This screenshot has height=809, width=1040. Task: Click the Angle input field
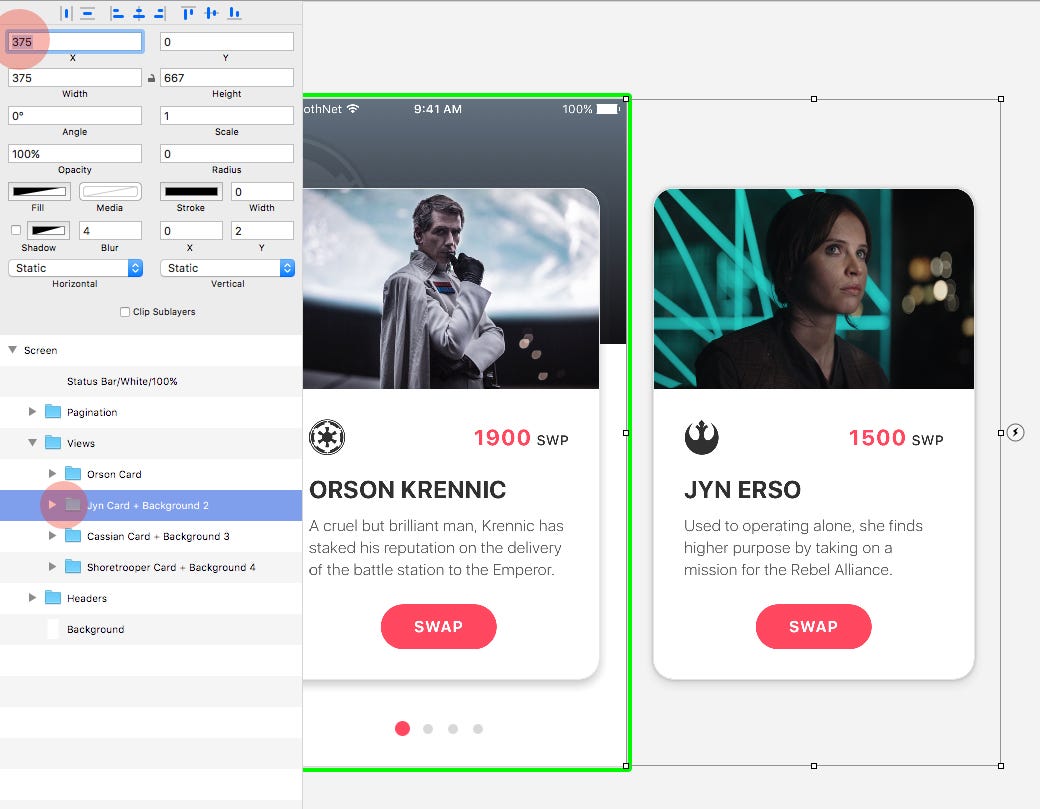[75, 115]
